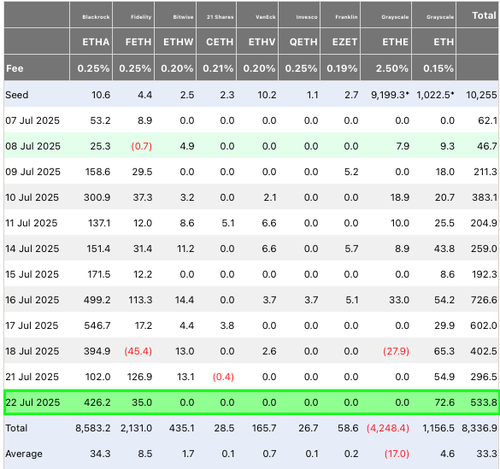Select the 43.8 ETH value on 14 Jul
The image size is (500, 469).
[444, 249]
